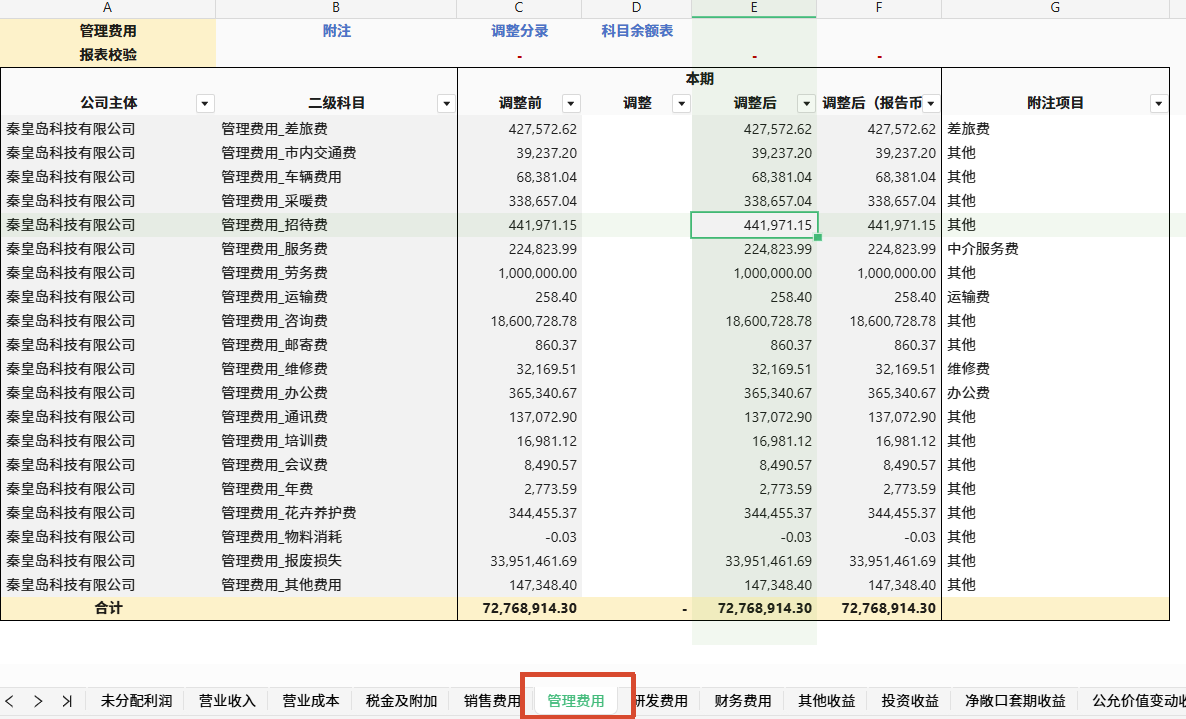Select column E header
Viewport: 1186px width, 719px height.
click(x=754, y=8)
